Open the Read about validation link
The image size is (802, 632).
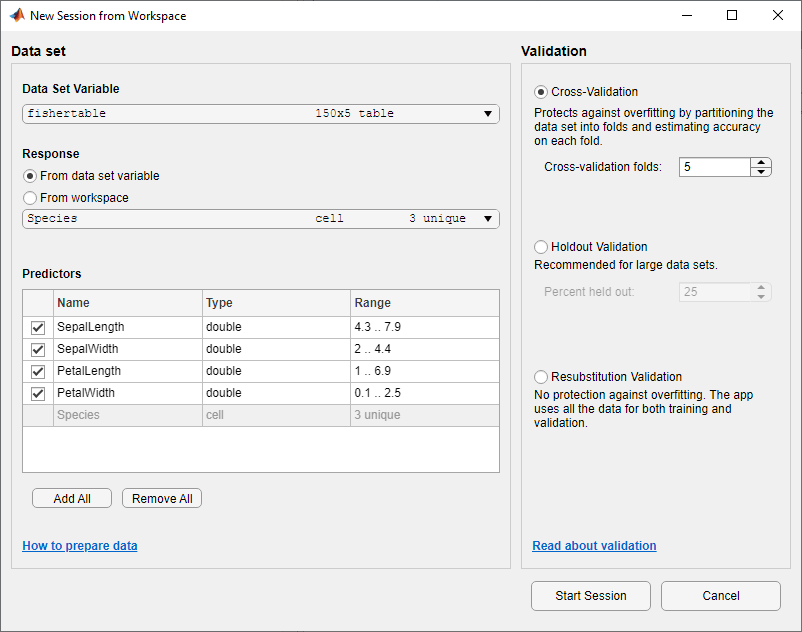click(x=594, y=545)
